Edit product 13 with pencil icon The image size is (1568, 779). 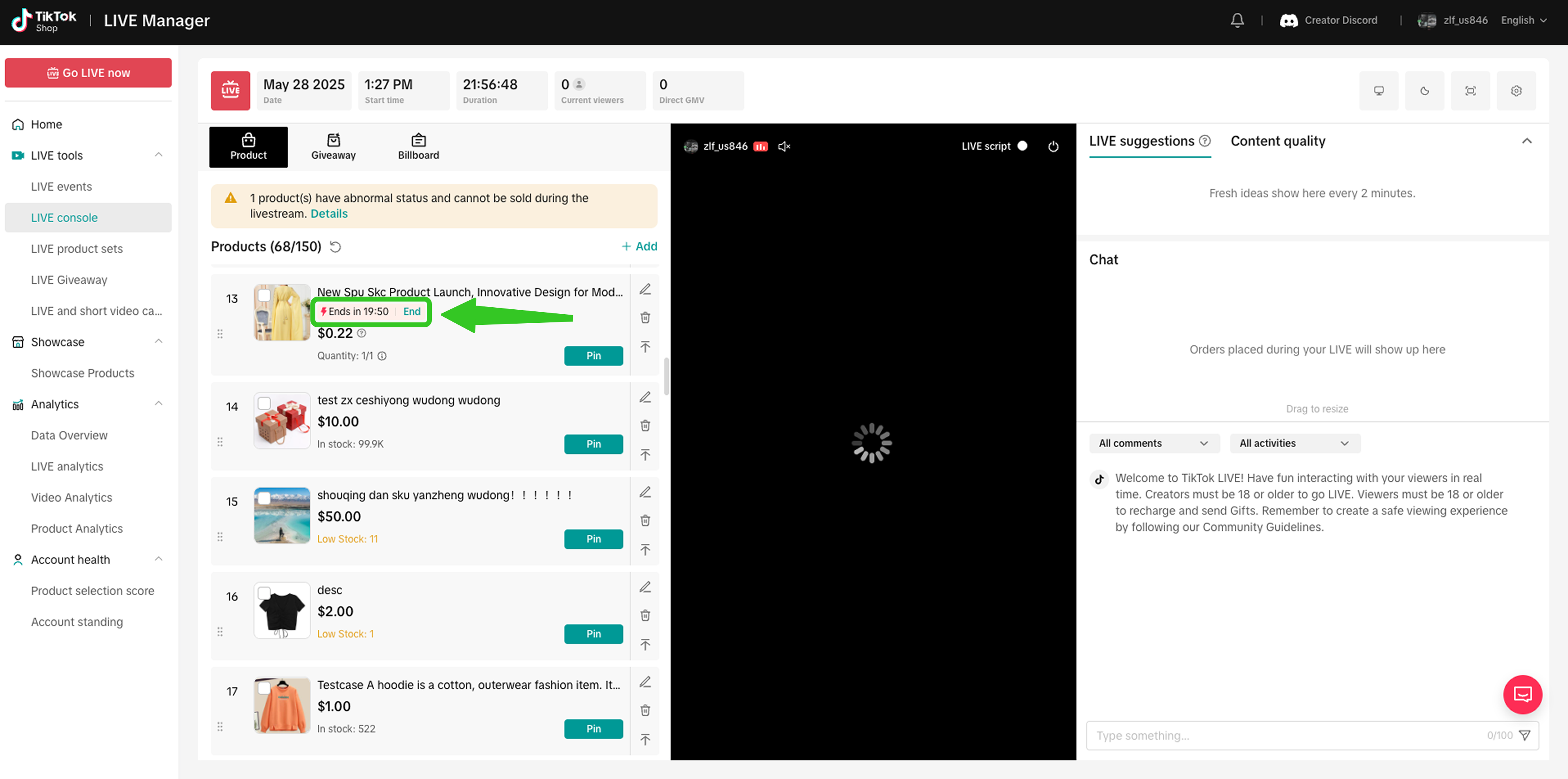pos(645,289)
